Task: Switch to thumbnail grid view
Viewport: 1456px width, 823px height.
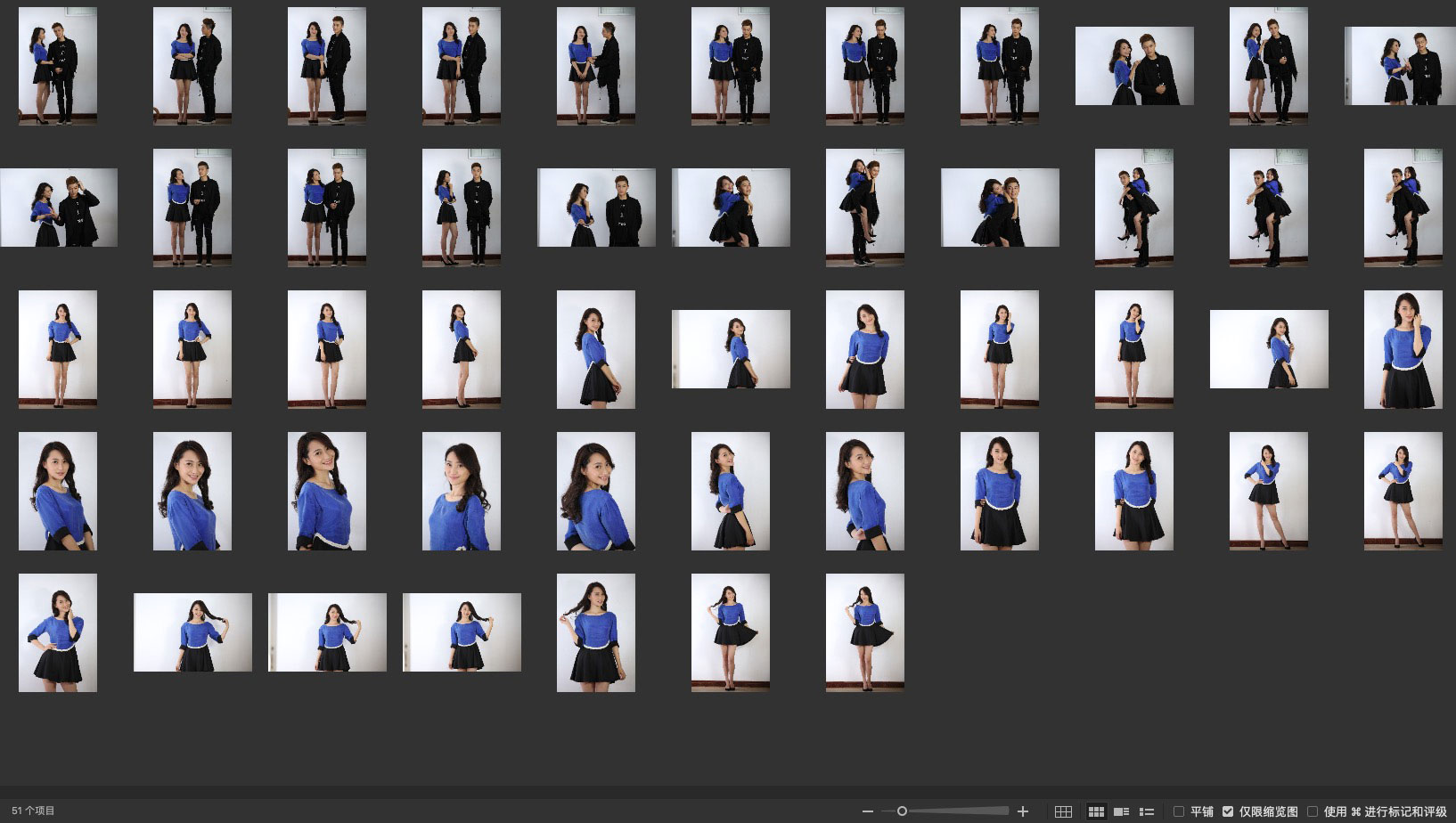Action: (1096, 811)
